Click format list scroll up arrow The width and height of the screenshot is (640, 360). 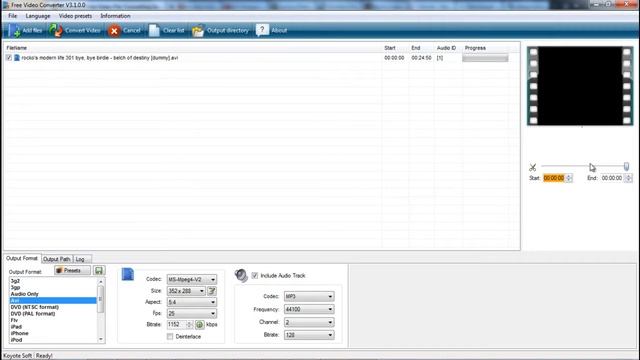(101, 281)
